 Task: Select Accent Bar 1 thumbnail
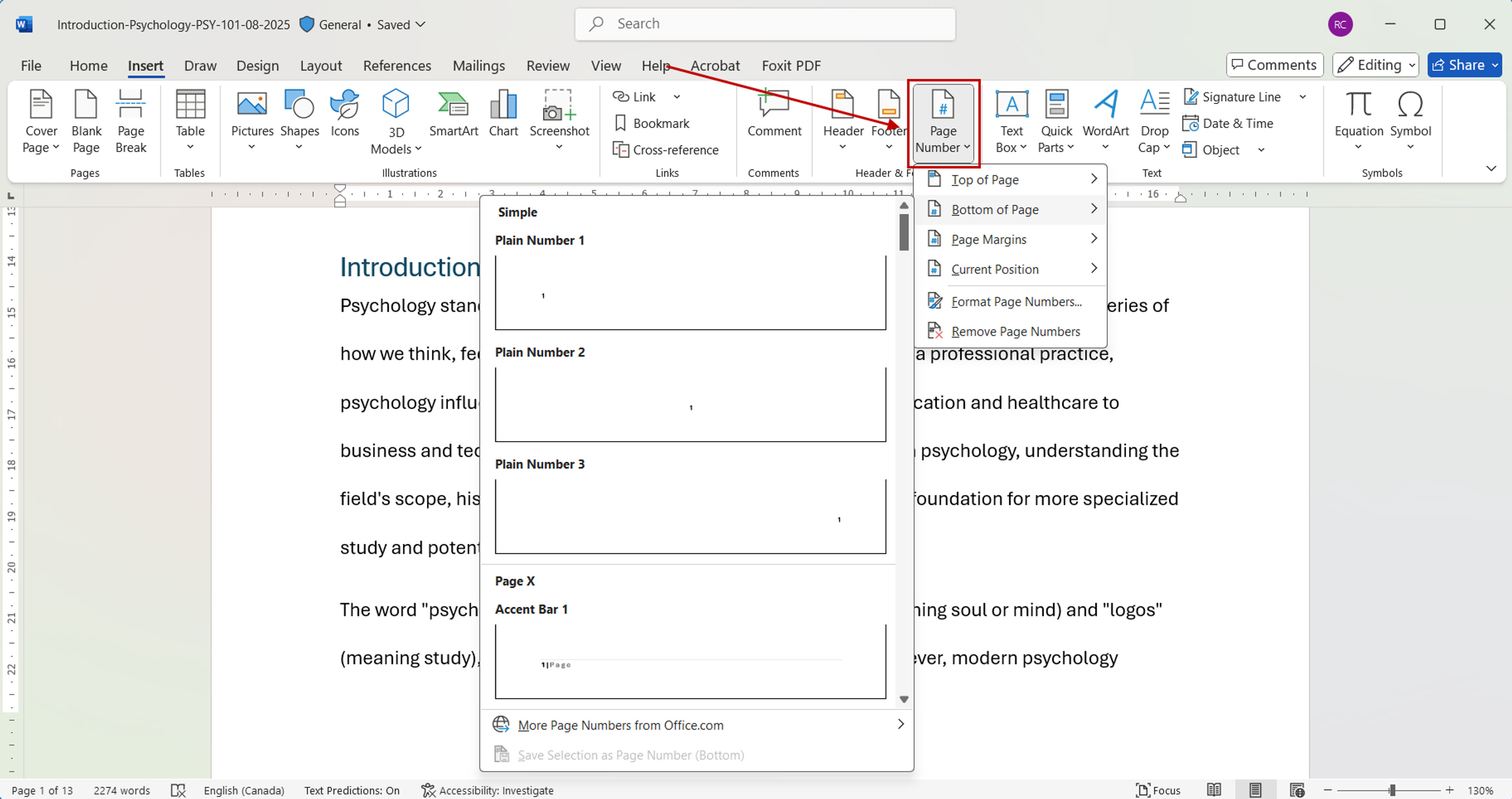(690, 662)
